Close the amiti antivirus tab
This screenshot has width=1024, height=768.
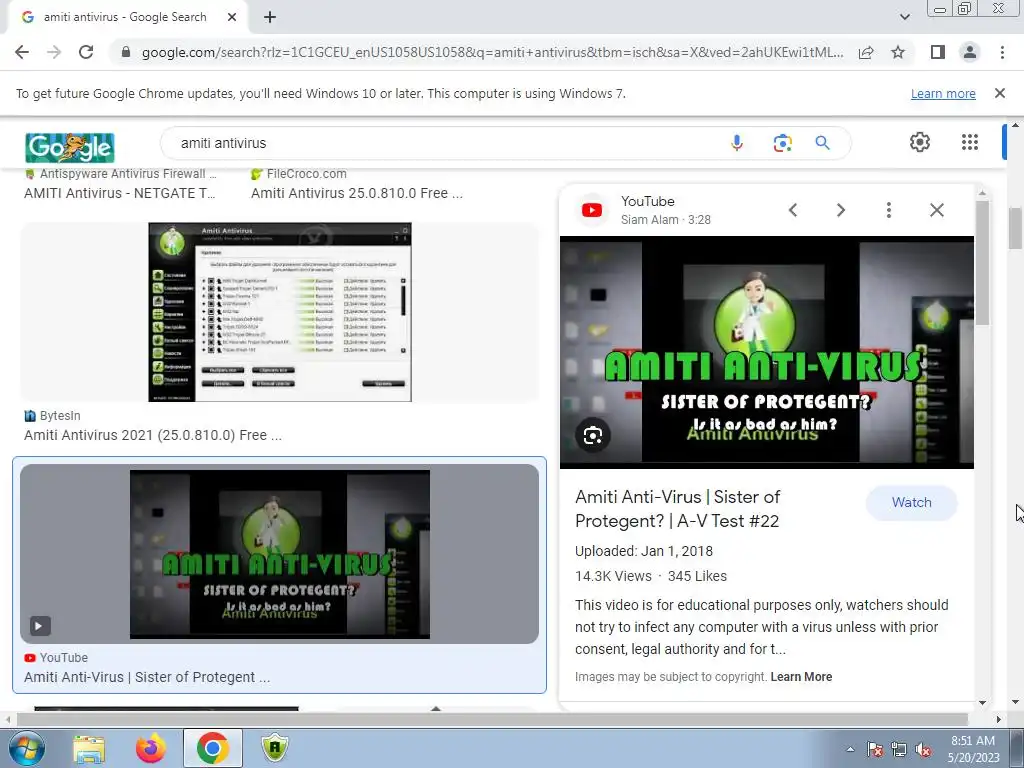click(232, 17)
